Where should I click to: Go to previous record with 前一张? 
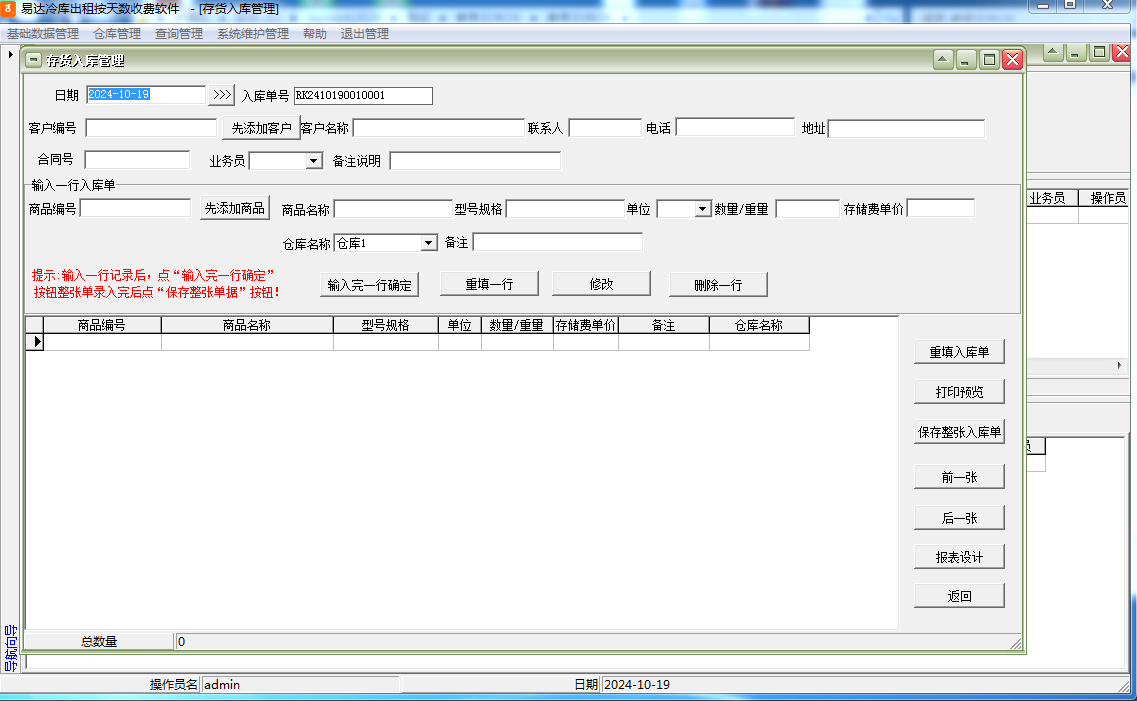[959, 477]
